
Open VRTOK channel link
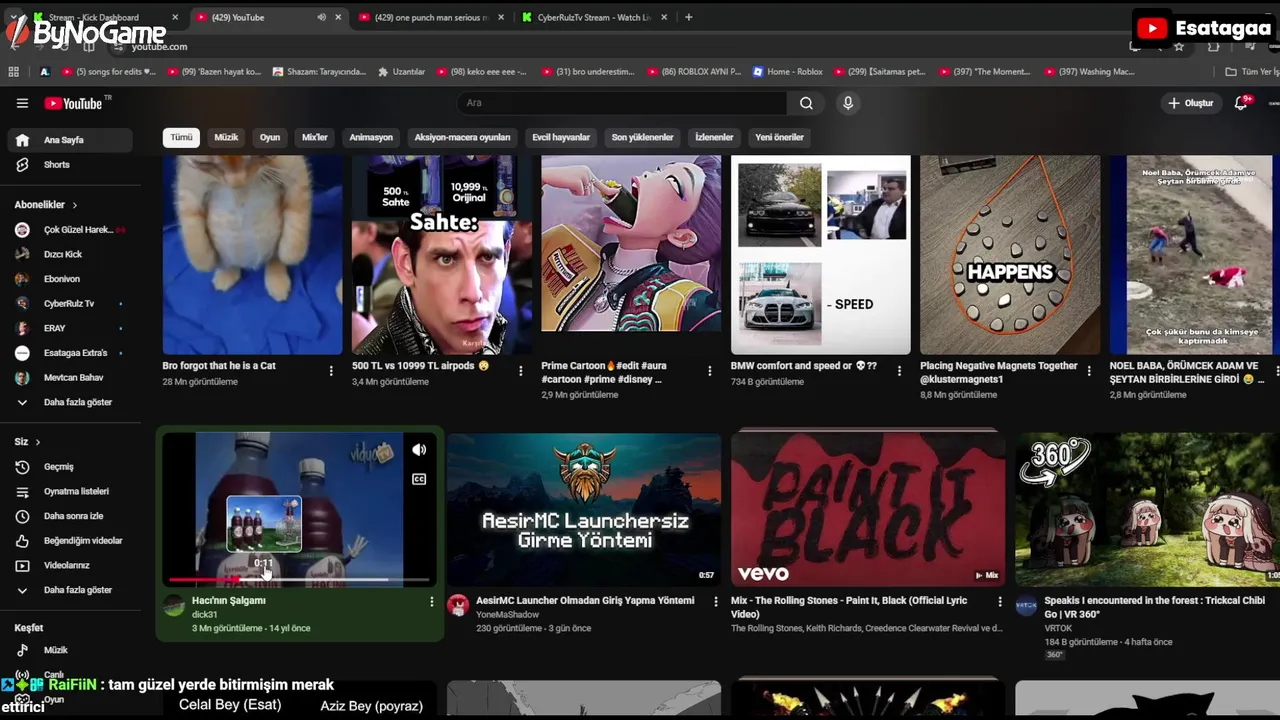pos(1058,628)
